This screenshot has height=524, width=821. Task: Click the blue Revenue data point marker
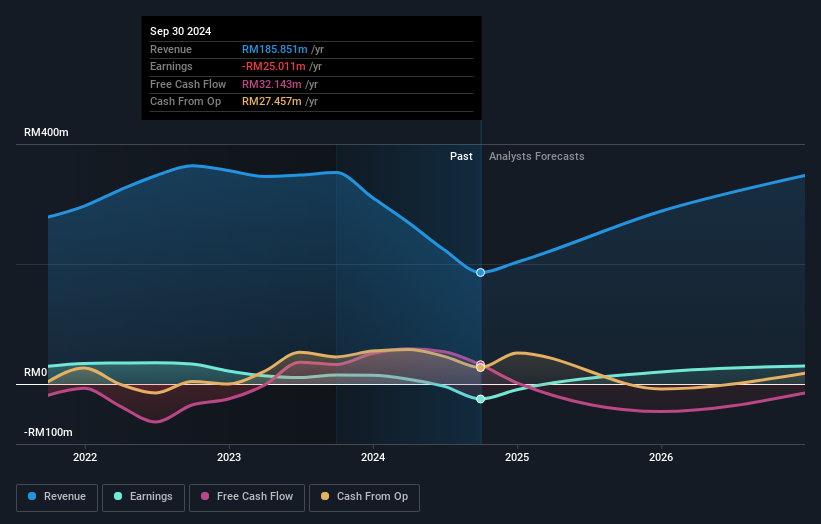481,272
